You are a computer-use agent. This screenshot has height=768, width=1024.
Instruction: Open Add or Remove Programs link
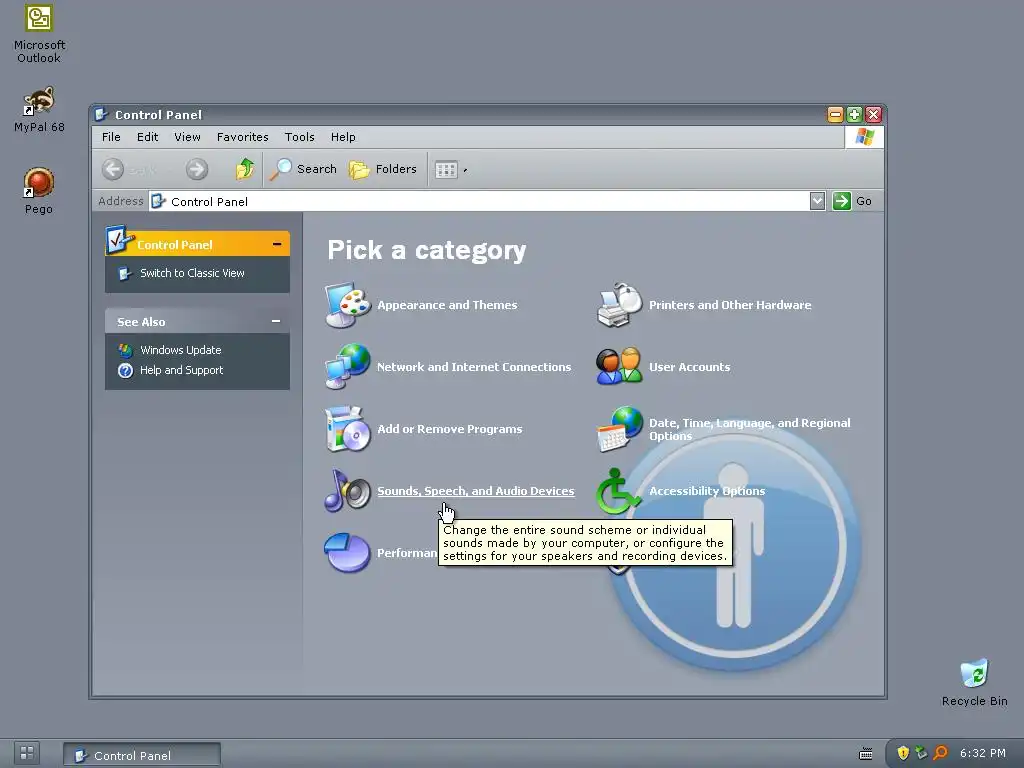click(x=450, y=429)
